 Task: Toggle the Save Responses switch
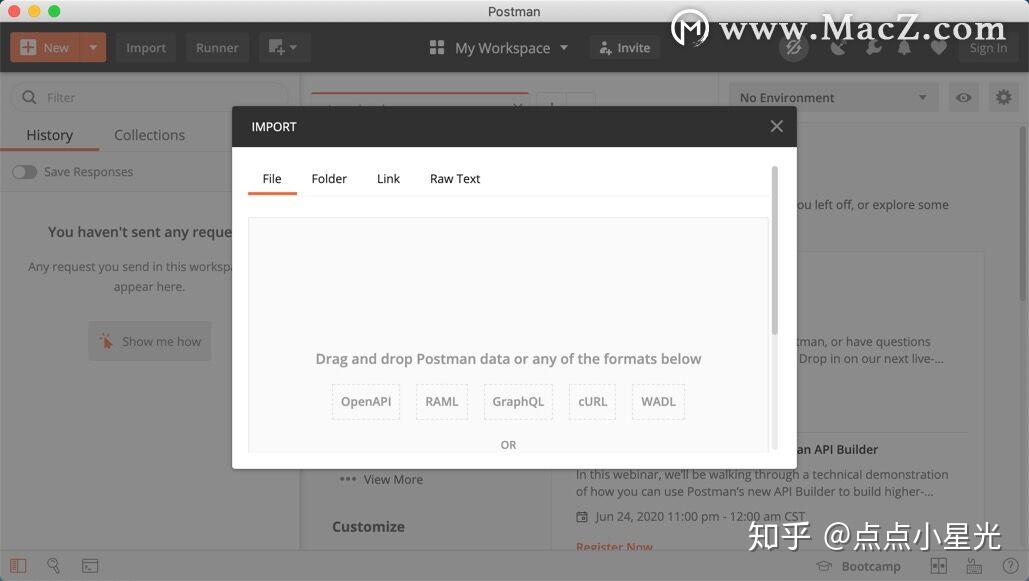(x=24, y=172)
